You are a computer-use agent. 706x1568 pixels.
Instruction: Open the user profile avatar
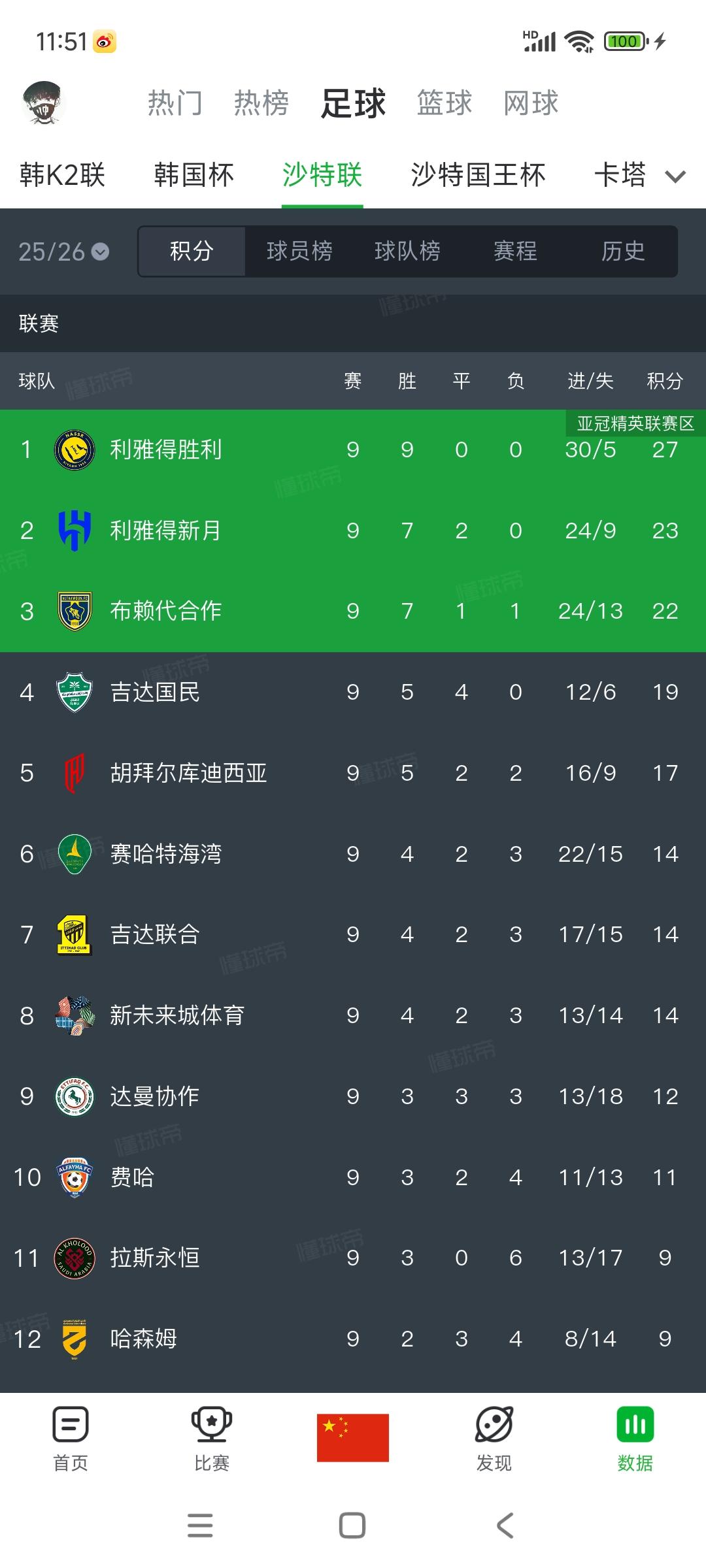point(44,103)
